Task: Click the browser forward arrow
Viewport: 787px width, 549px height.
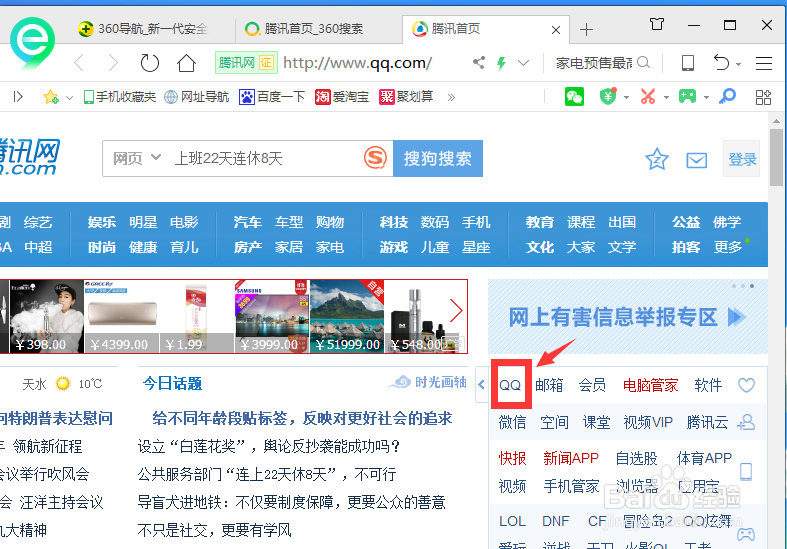Action: [113, 63]
